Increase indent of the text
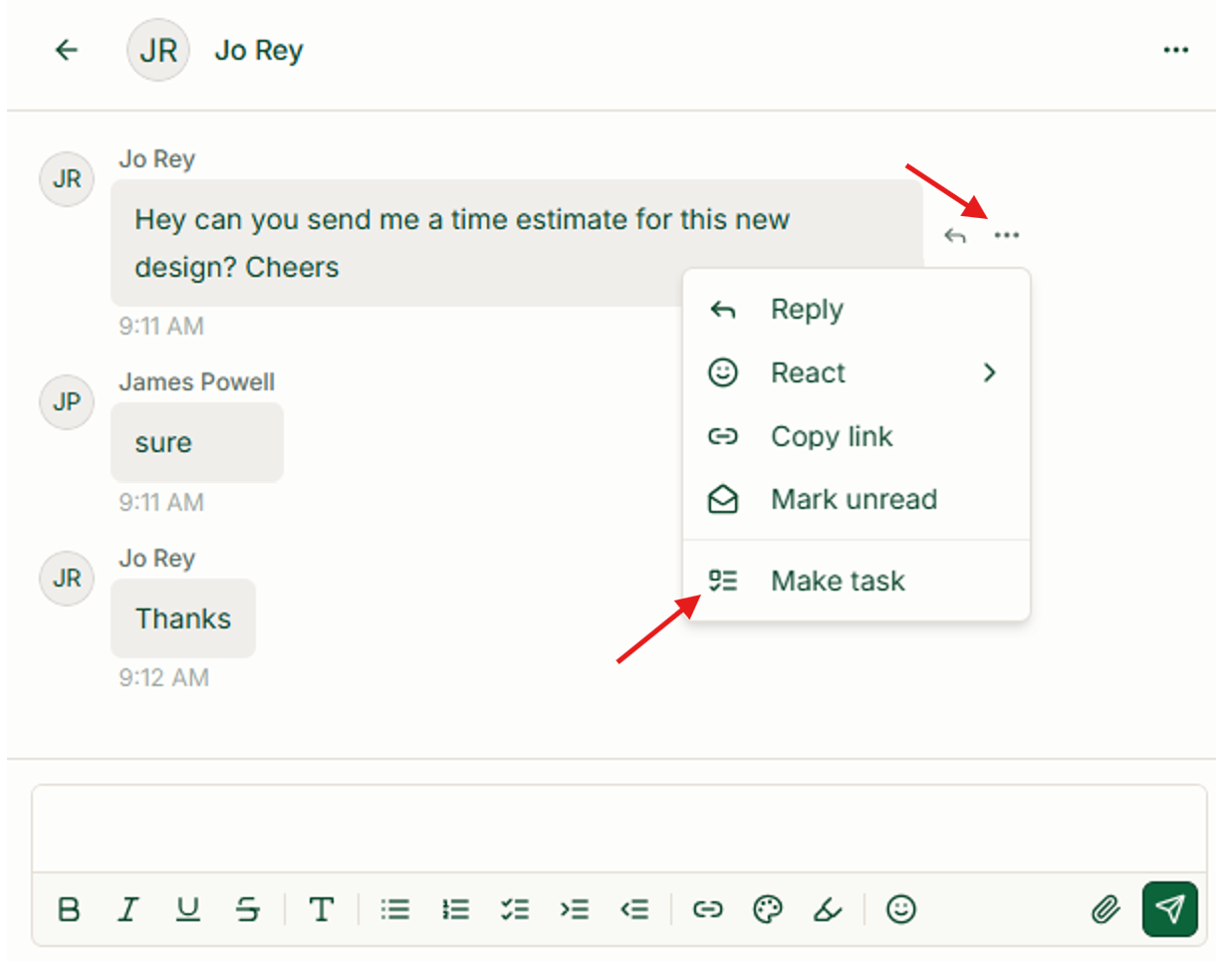Viewport: 1232px width, 961px height. tap(575, 909)
